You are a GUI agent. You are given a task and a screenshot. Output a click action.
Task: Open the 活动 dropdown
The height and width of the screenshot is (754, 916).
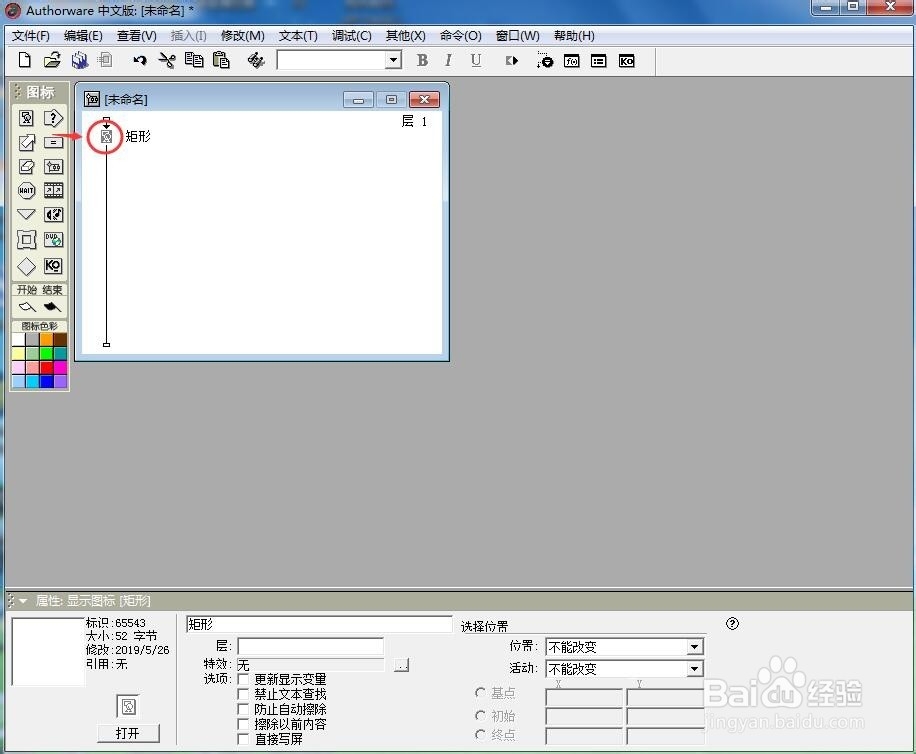[694, 668]
